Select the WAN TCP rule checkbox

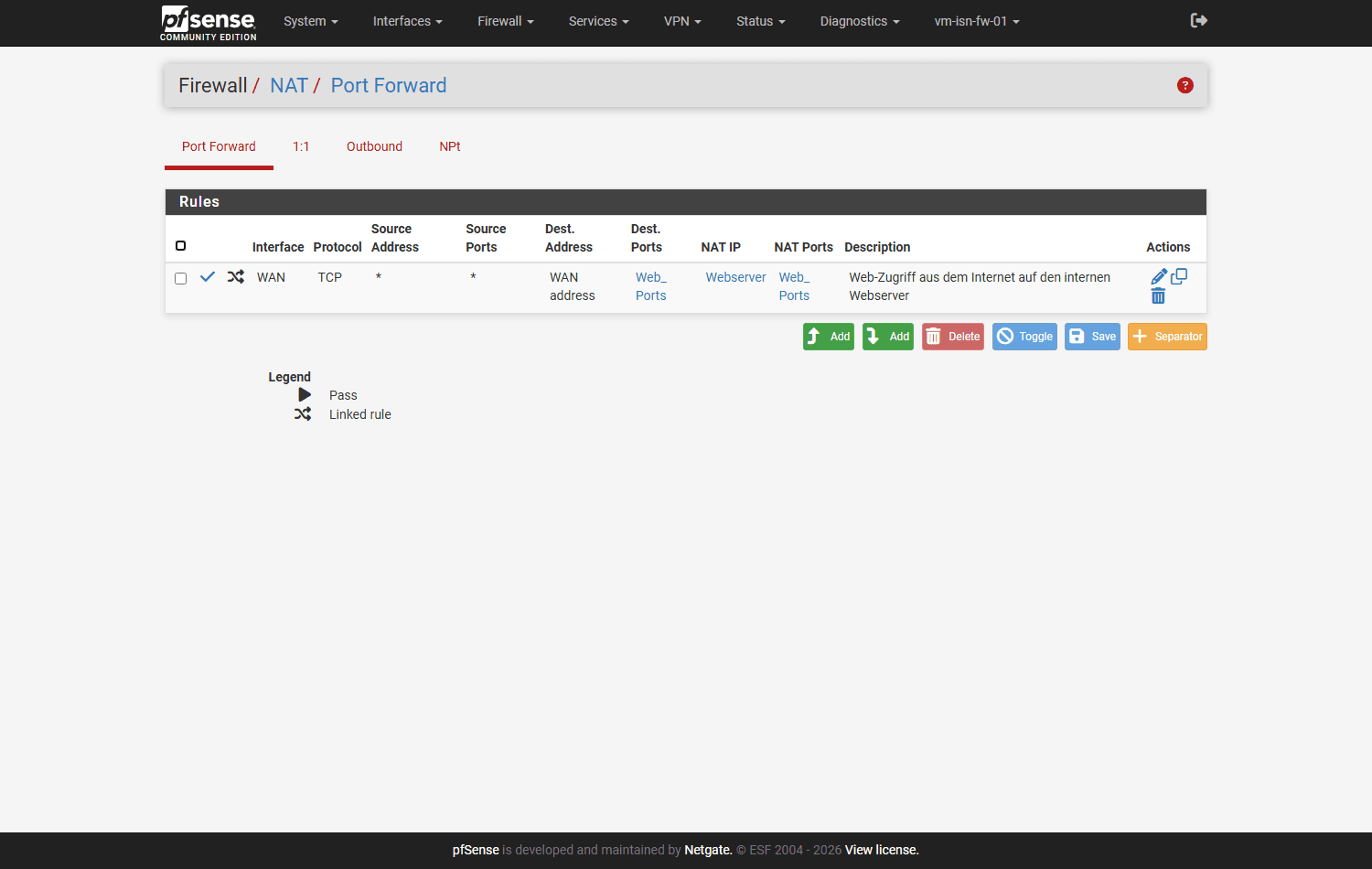[181, 278]
